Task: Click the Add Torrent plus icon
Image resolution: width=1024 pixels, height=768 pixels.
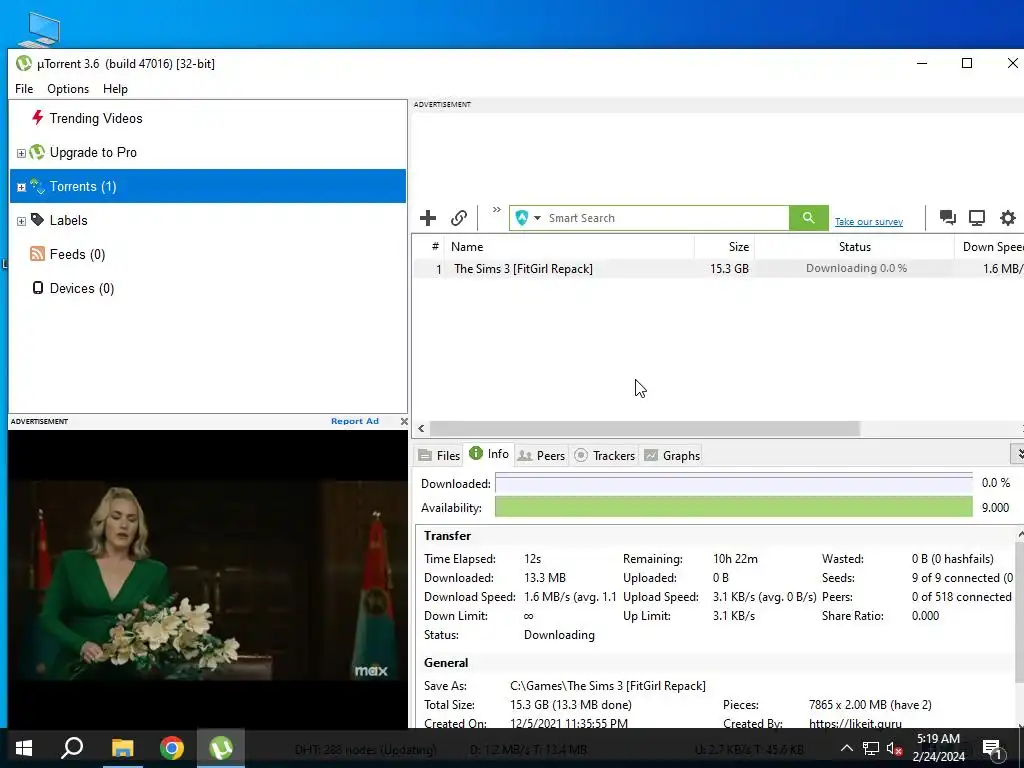Action: (428, 218)
